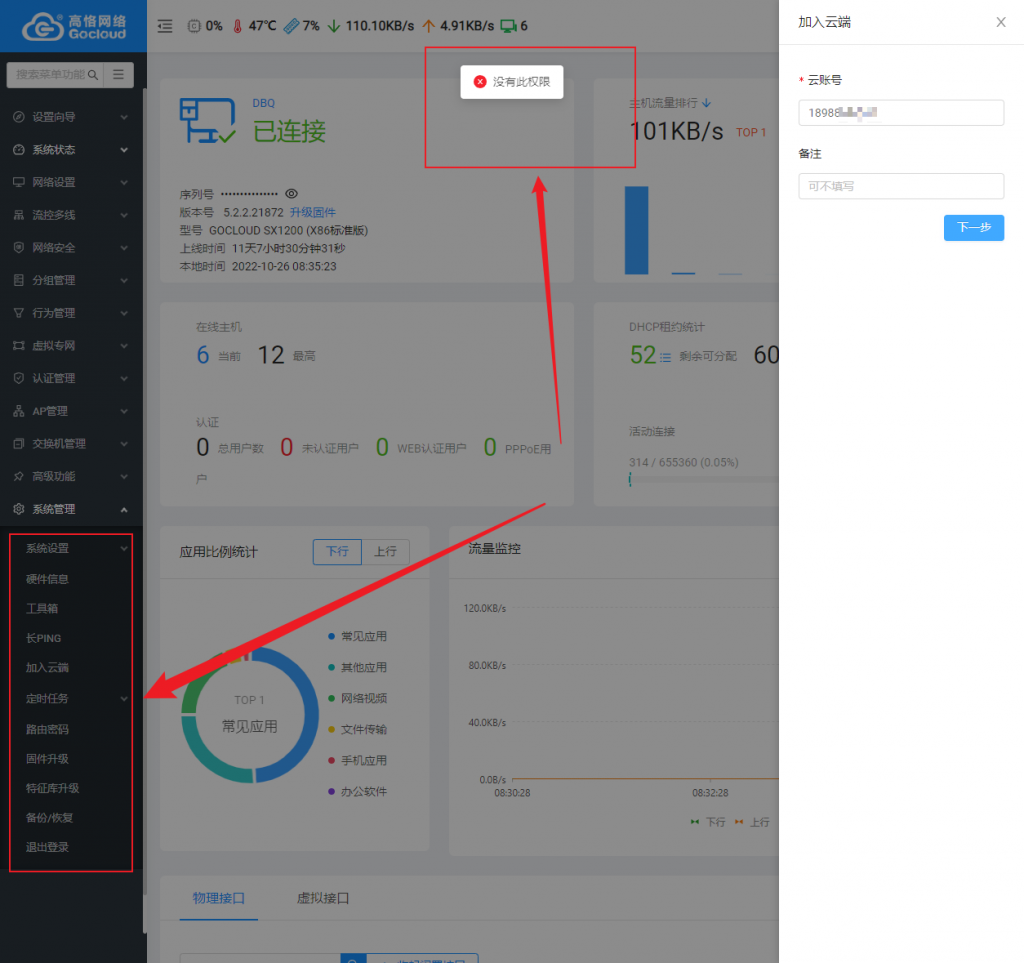This screenshot has height=963, width=1024.
Task: Select the 下行 toggle in application statistics
Action: pos(337,551)
